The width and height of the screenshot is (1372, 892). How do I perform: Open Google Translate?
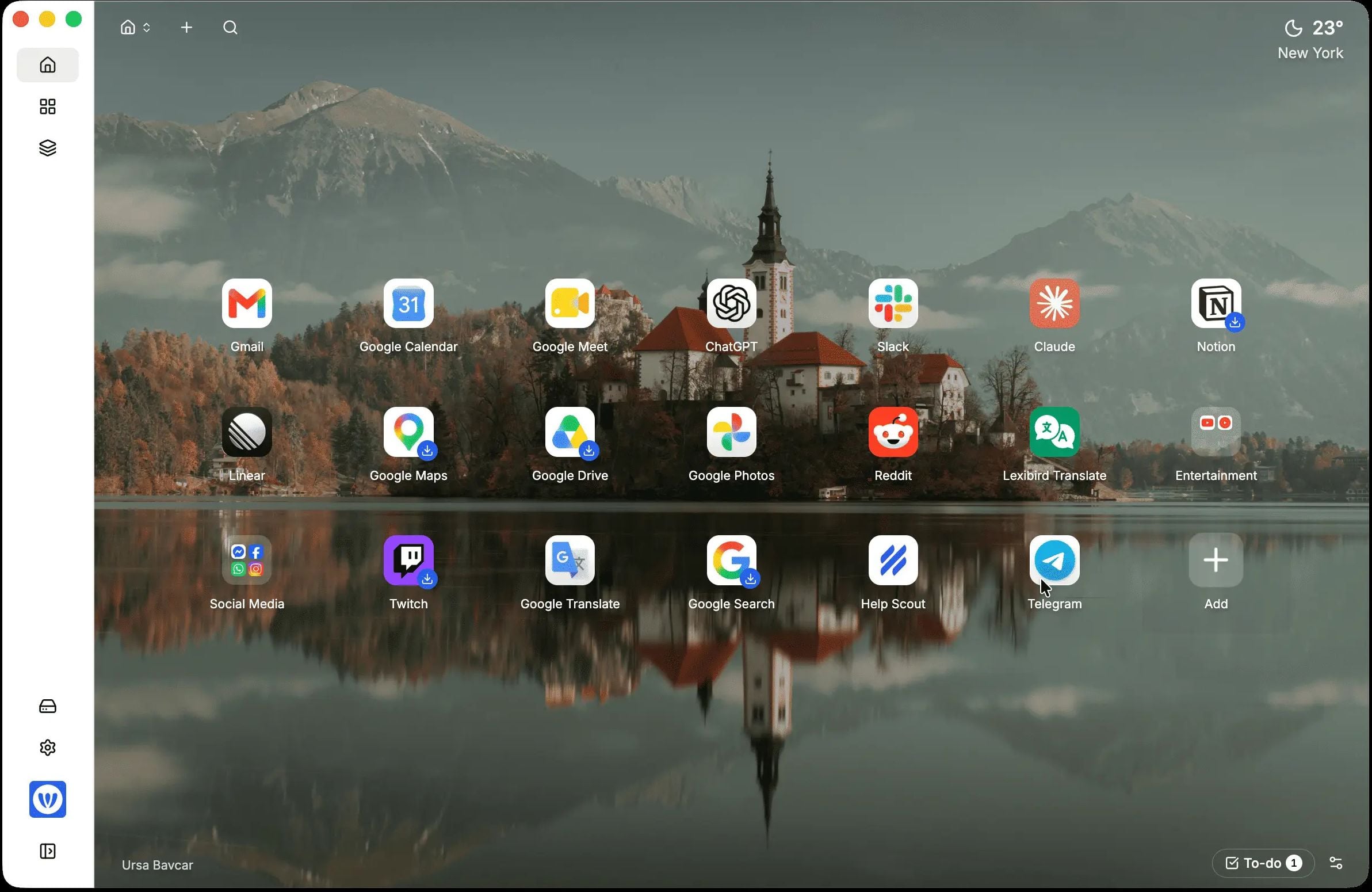(570, 561)
